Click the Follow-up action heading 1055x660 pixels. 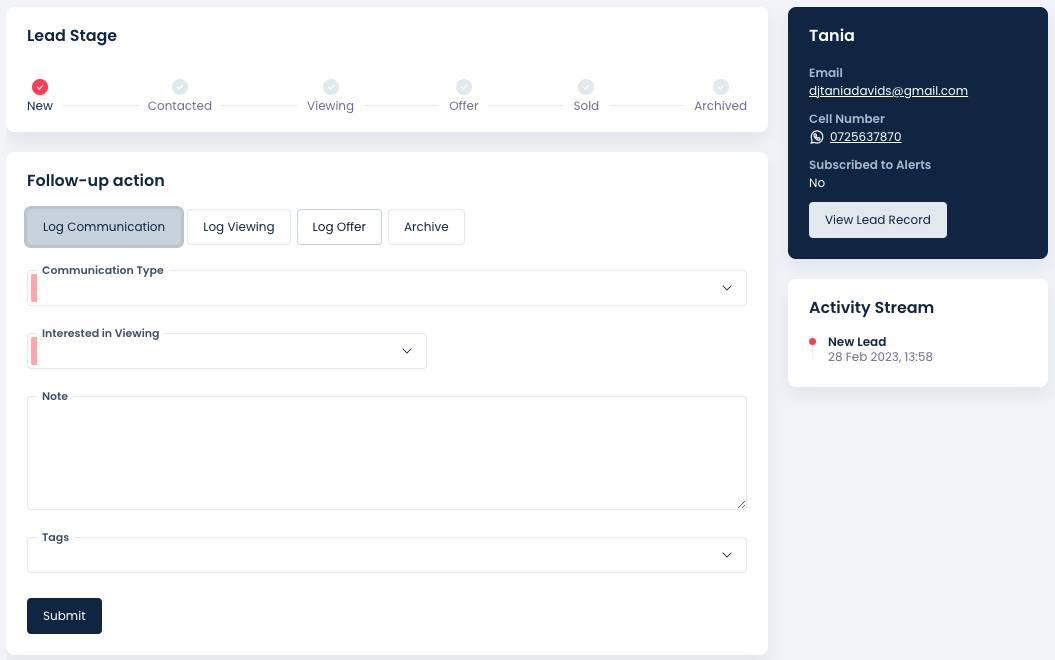pyautogui.click(x=96, y=180)
